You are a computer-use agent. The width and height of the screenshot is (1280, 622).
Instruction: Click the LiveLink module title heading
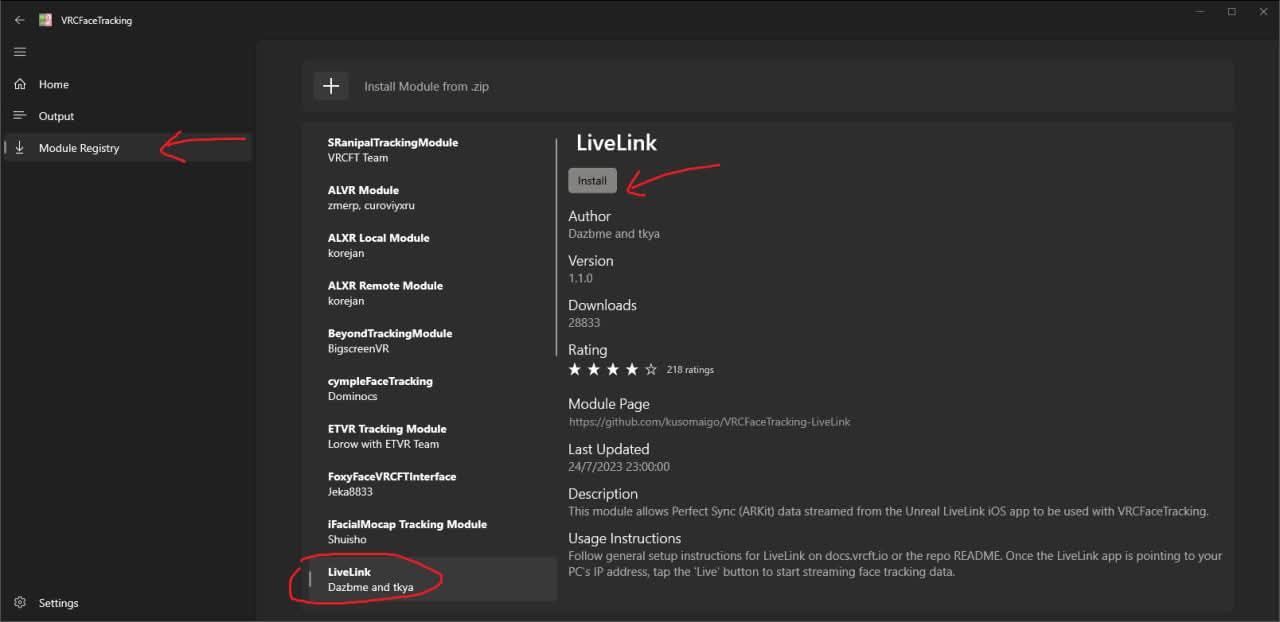pos(617,143)
